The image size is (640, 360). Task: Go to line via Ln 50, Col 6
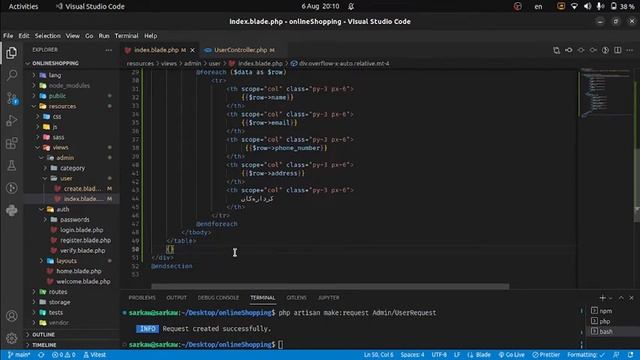tap(378, 355)
